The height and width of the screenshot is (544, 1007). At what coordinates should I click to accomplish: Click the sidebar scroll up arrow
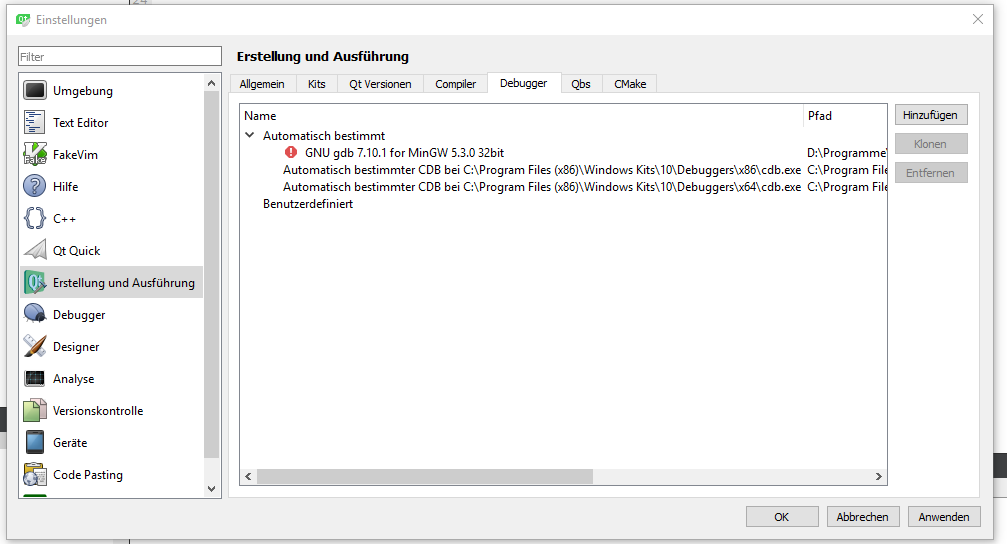click(x=211, y=83)
